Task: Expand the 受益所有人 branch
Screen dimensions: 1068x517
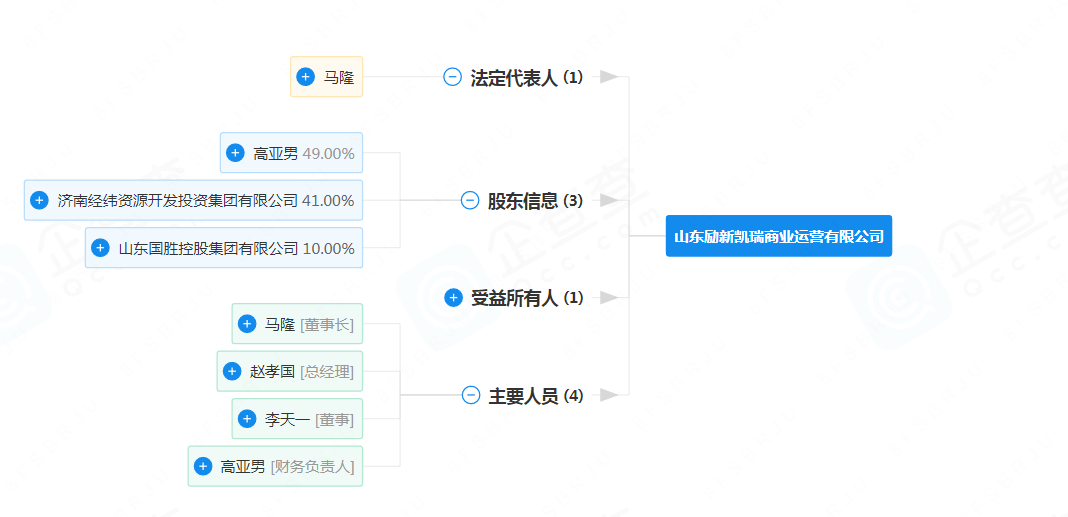Action: 453,297
